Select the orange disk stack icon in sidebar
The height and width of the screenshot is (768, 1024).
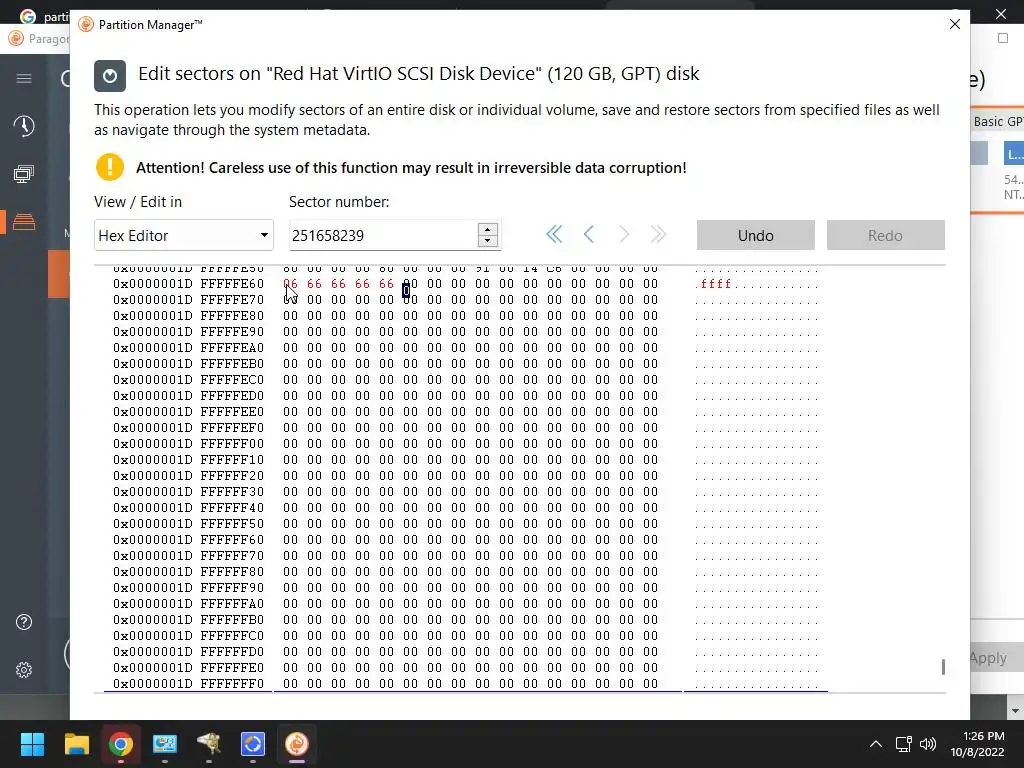[24, 221]
